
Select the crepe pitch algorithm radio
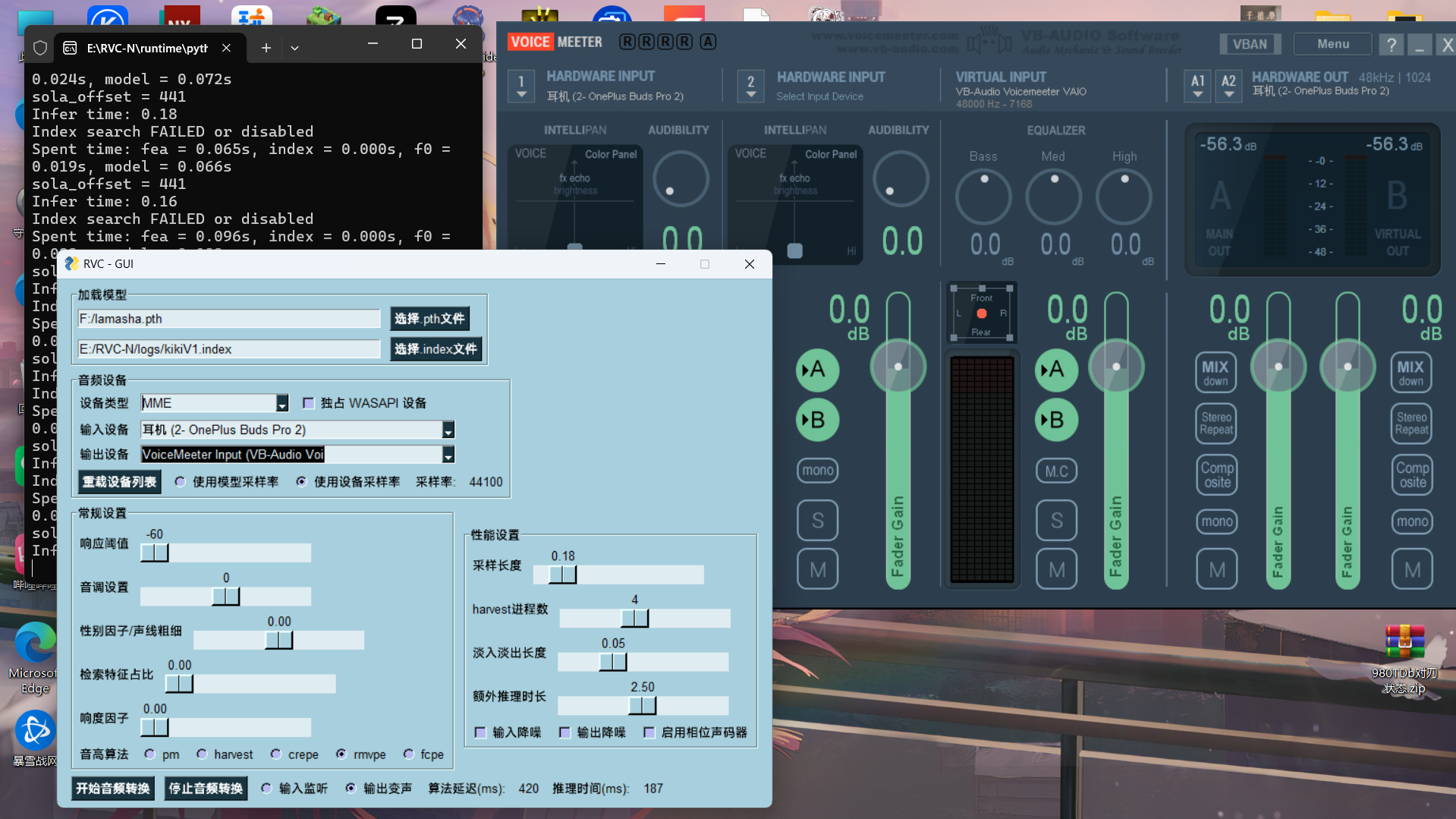[x=275, y=754]
